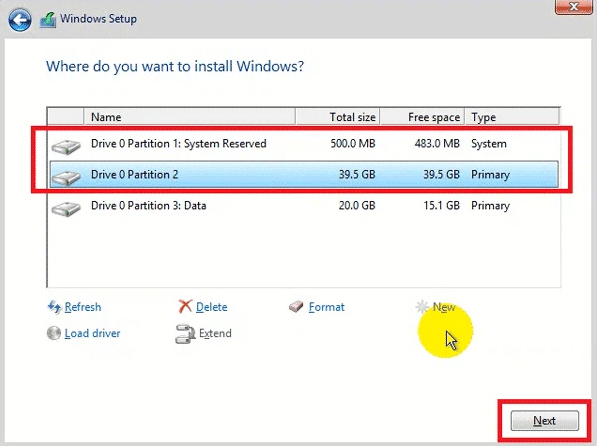
Task: Click Primary type of Partition 2 row
Action: pos(490,175)
